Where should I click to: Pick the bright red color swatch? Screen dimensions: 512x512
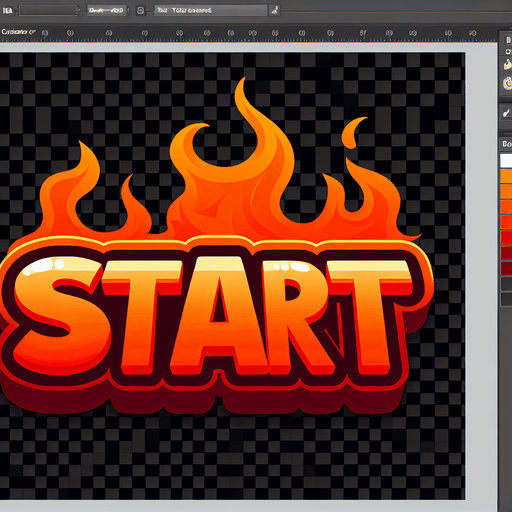click(506, 237)
